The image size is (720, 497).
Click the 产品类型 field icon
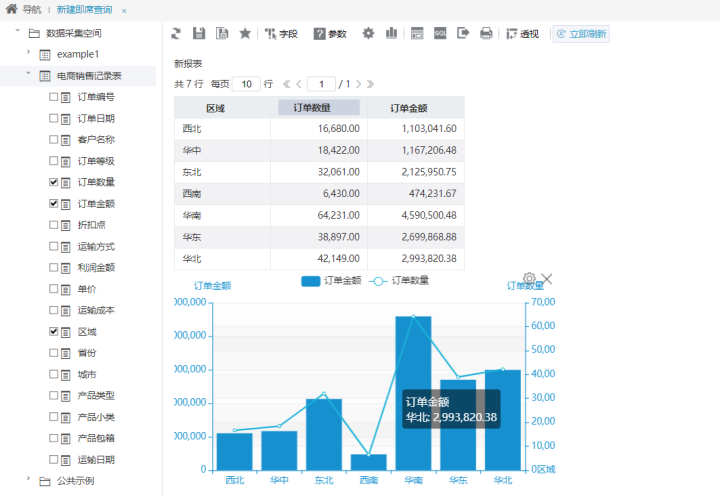pos(66,395)
